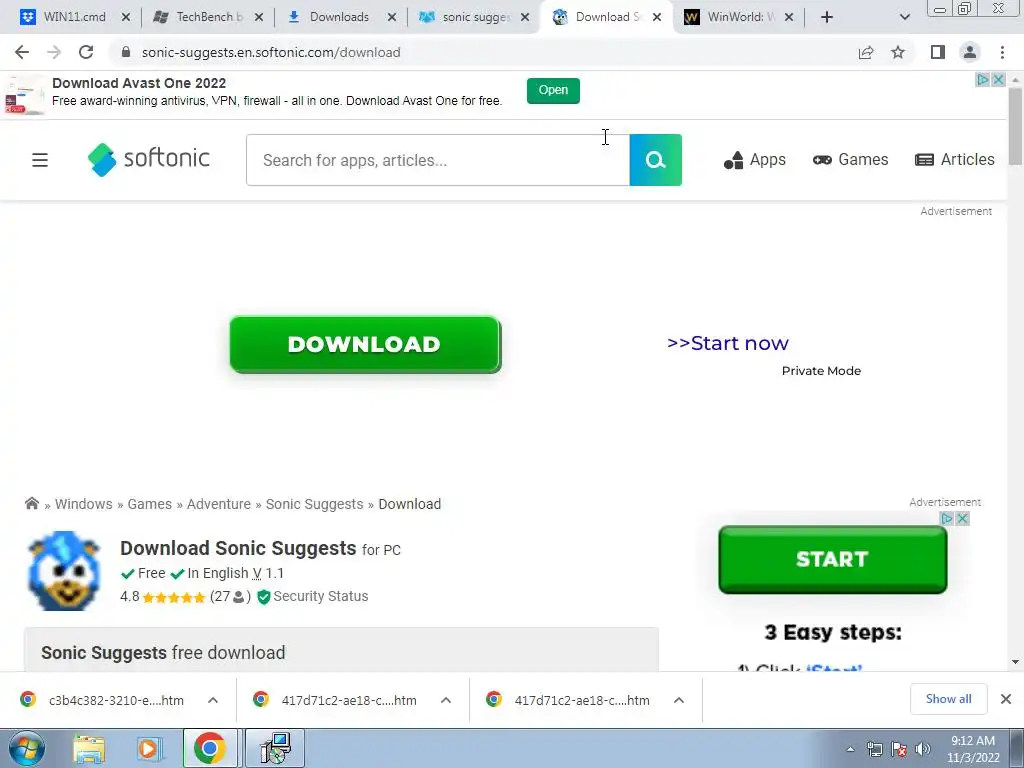The width and height of the screenshot is (1024, 768).
Task: Click the site lock icon in address bar
Action: click(x=126, y=52)
